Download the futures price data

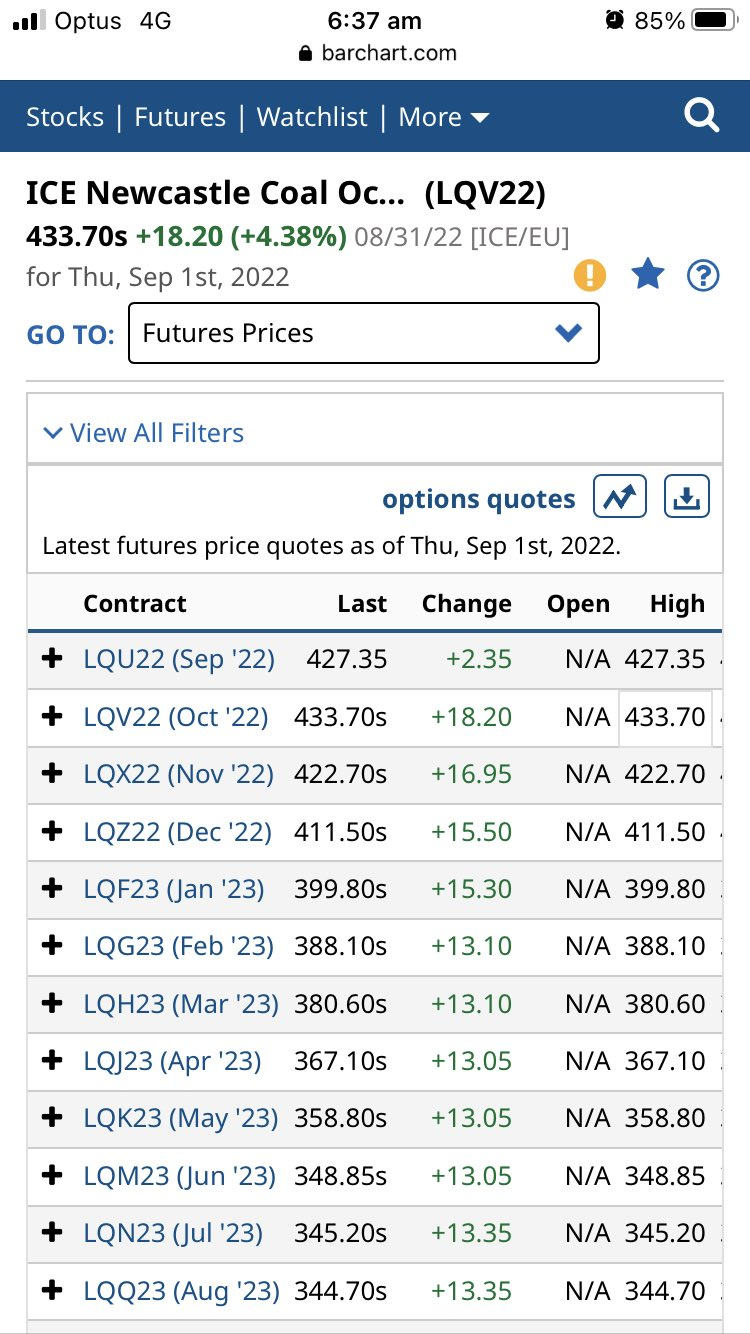(687, 497)
